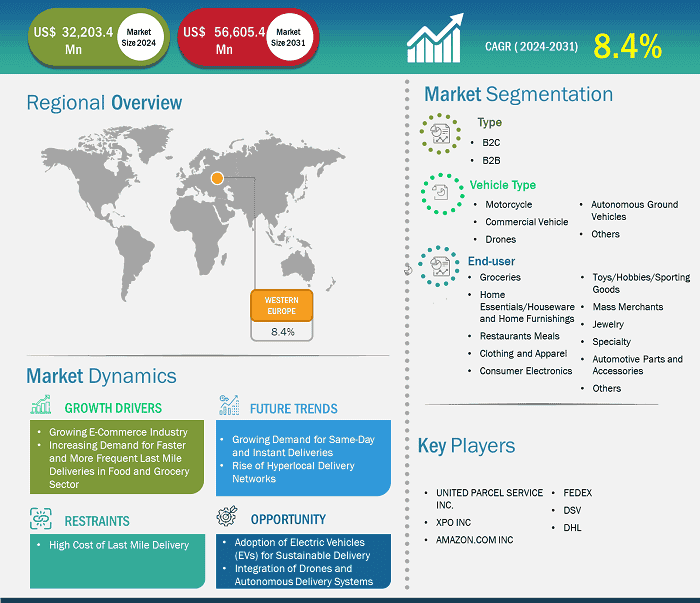This screenshot has height=603, width=700.
Task: Click the Groceries bullet item
Action: click(500, 277)
